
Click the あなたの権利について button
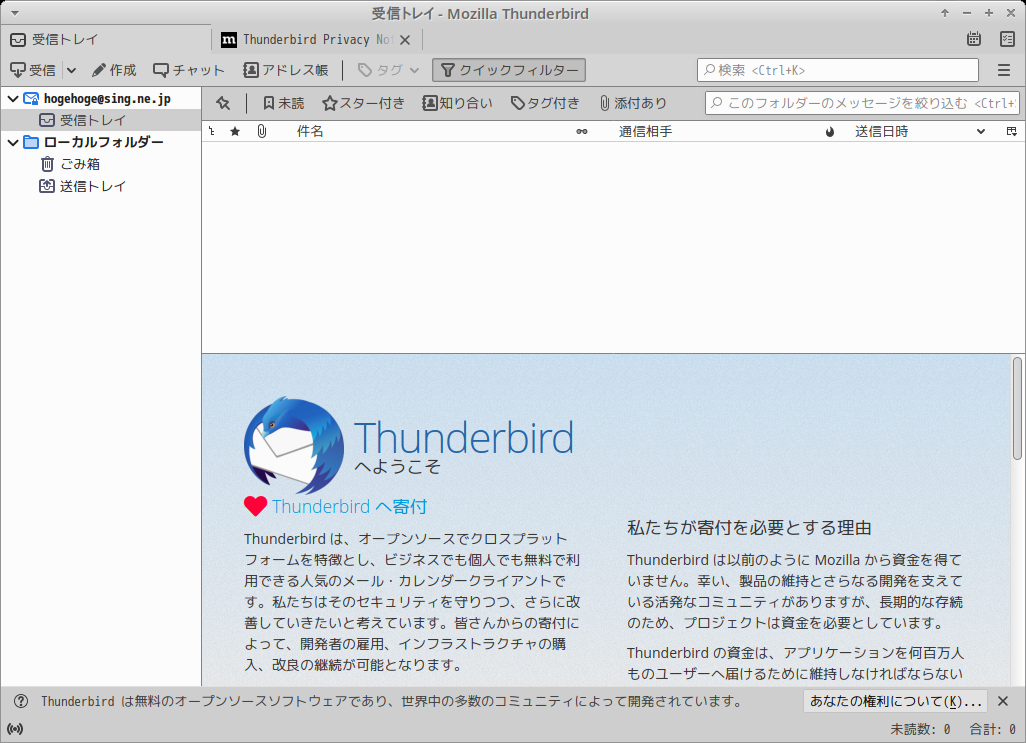[x=896, y=701]
